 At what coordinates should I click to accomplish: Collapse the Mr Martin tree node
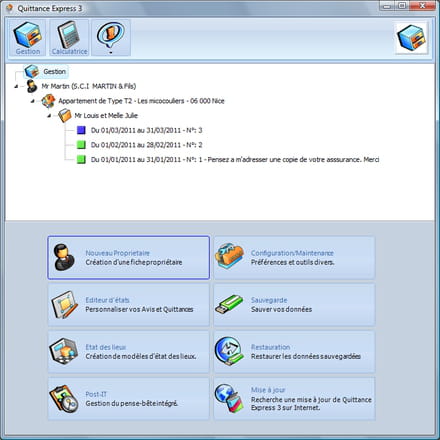click(16, 87)
